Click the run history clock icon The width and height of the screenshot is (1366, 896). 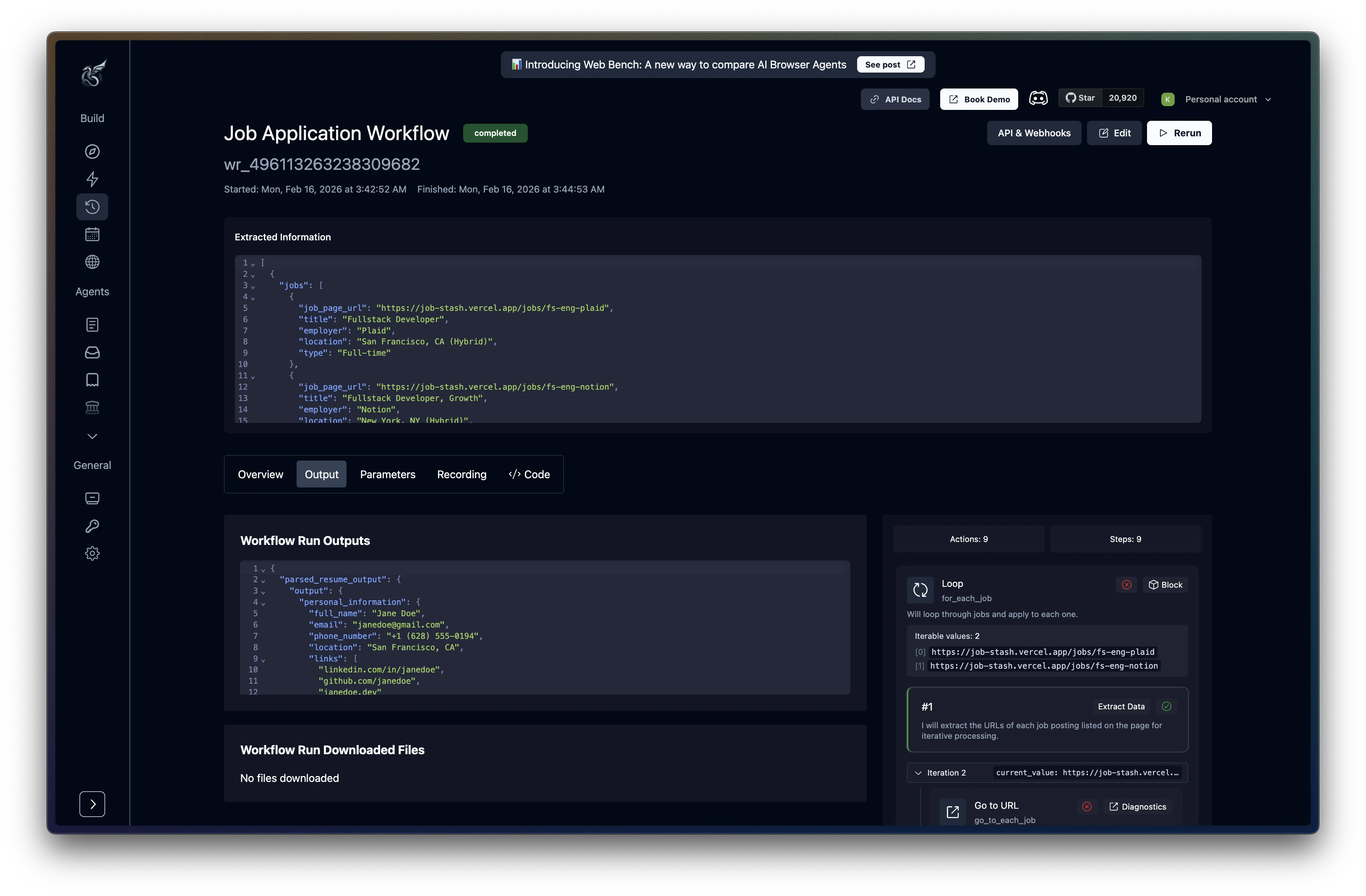(92, 207)
